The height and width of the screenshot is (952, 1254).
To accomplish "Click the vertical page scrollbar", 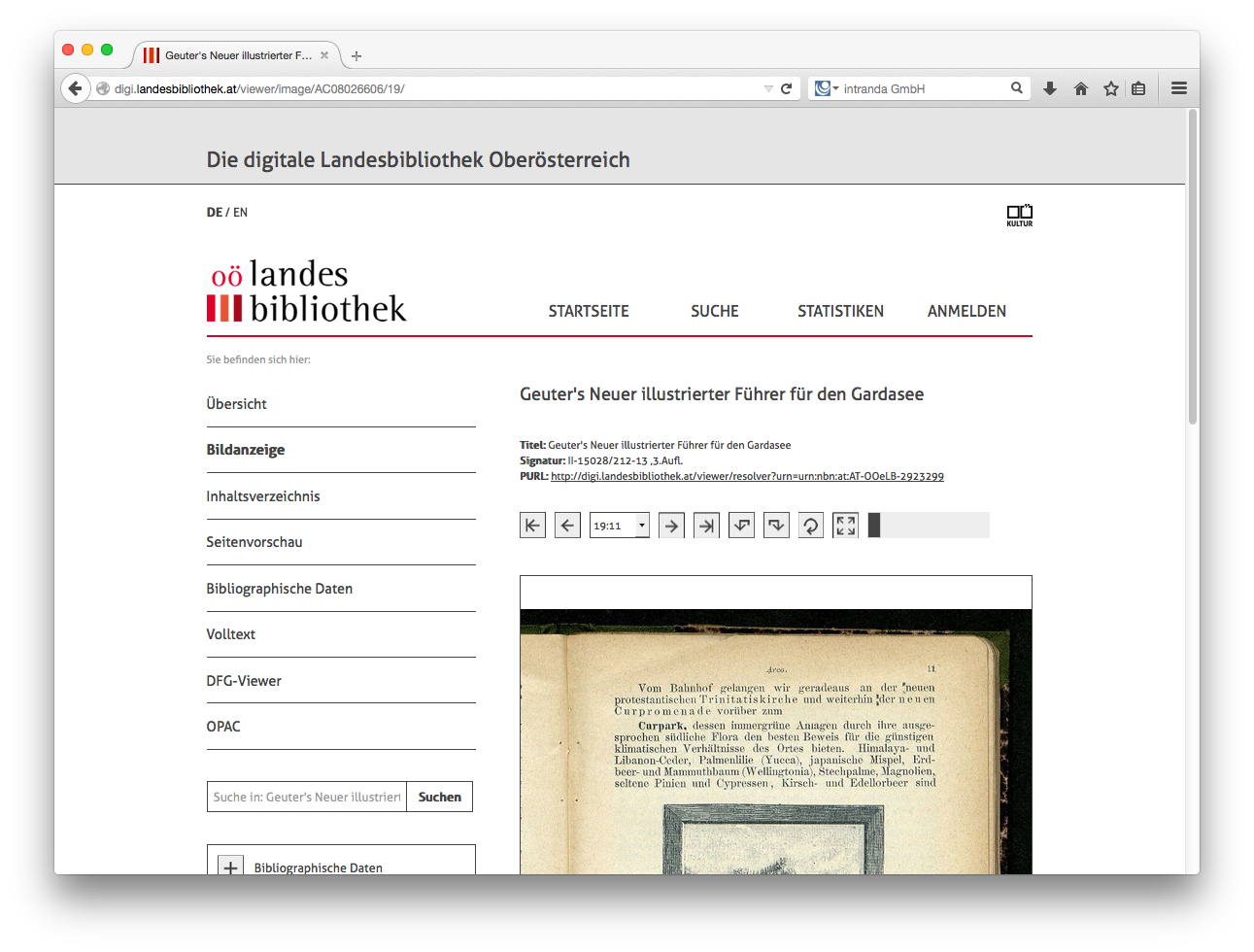I will (1193, 267).
